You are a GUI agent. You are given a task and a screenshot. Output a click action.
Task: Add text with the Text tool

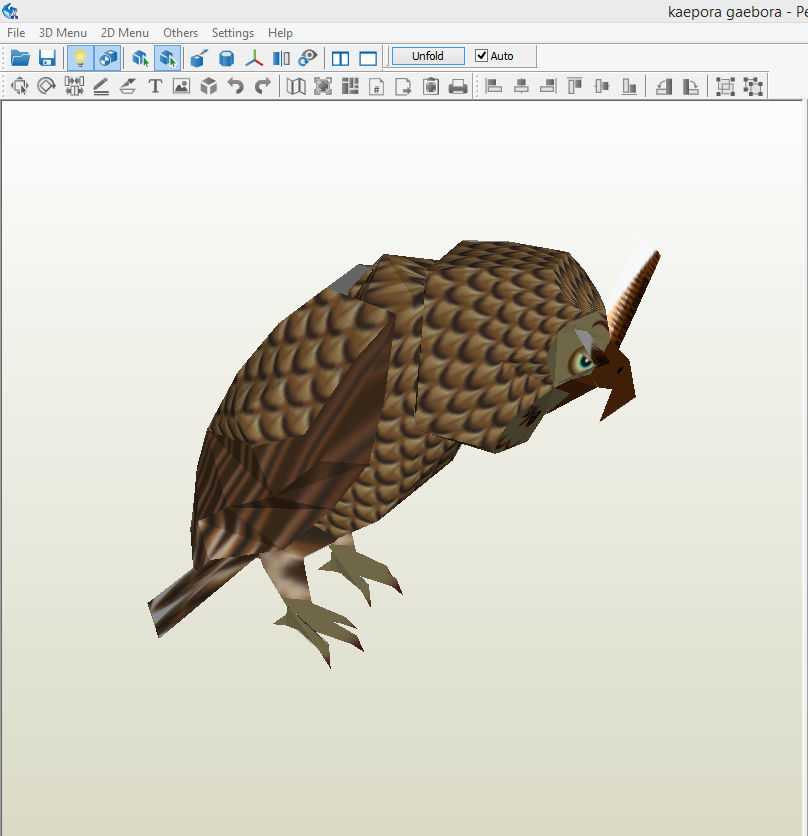(x=154, y=87)
